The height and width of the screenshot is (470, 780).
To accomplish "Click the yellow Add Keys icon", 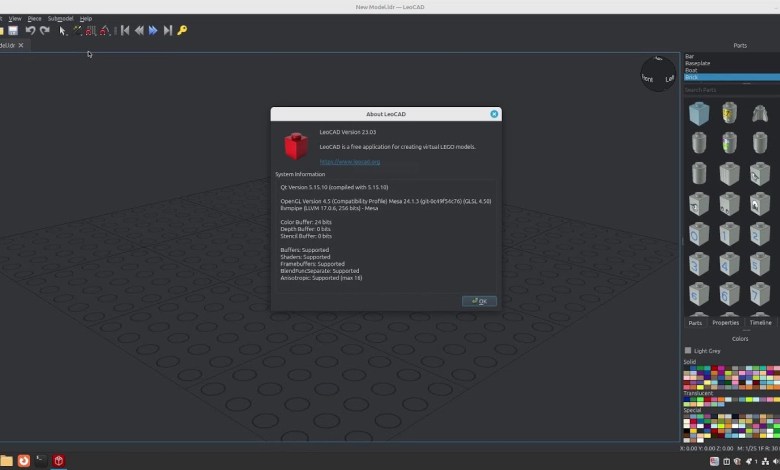I will coord(182,30).
